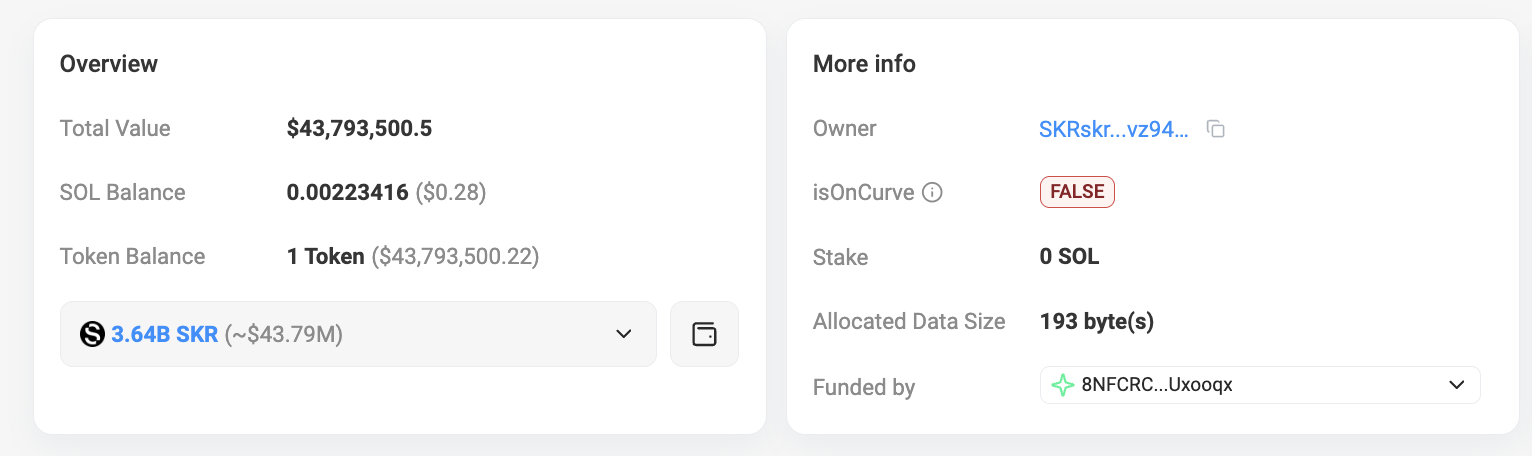Click the isOnCurve label
This screenshot has width=1532, height=456.
863,193
